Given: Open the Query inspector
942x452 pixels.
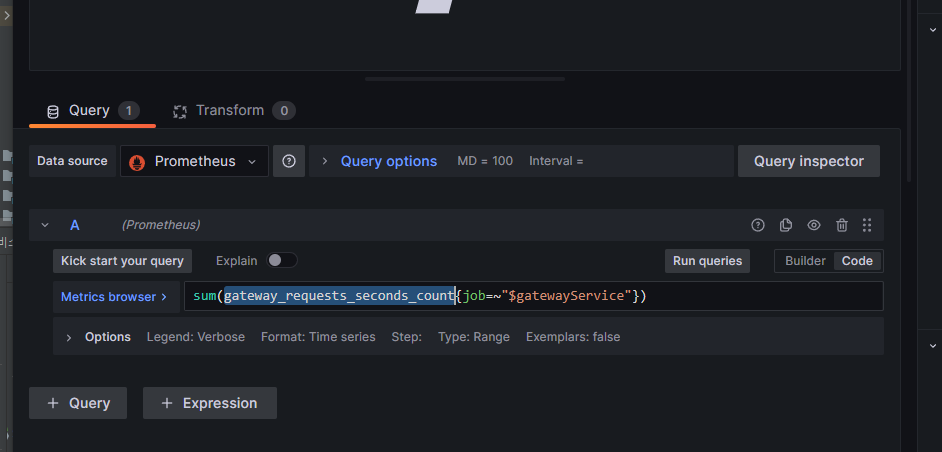Looking at the screenshot, I should (809, 161).
